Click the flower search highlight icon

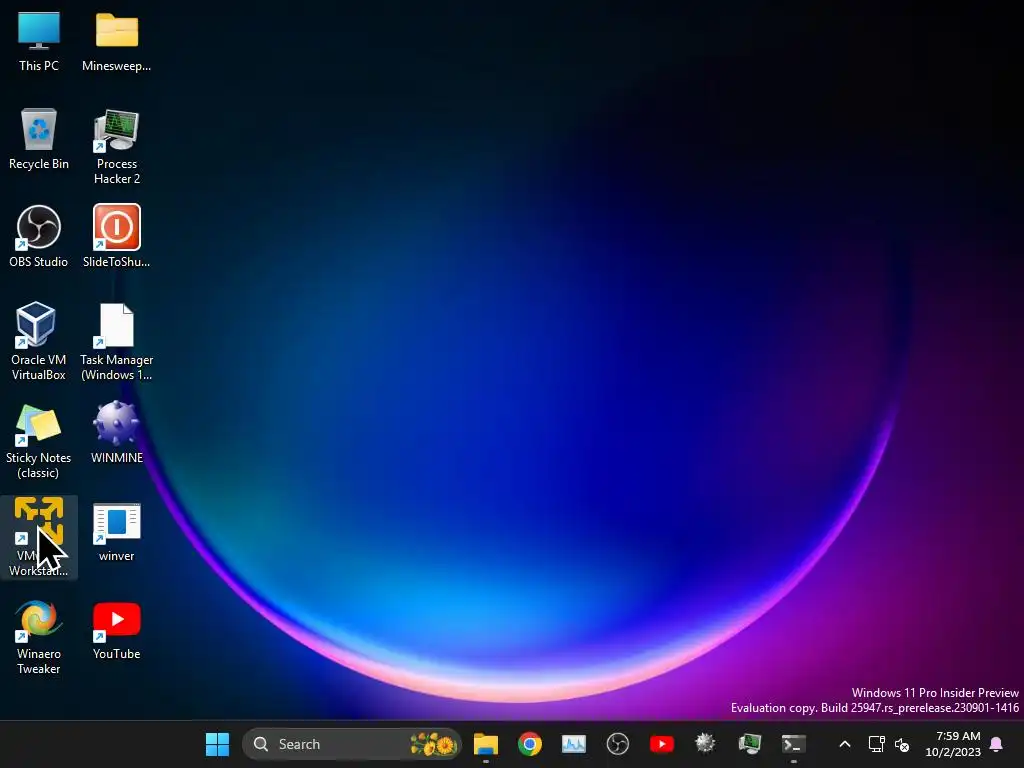(432, 744)
